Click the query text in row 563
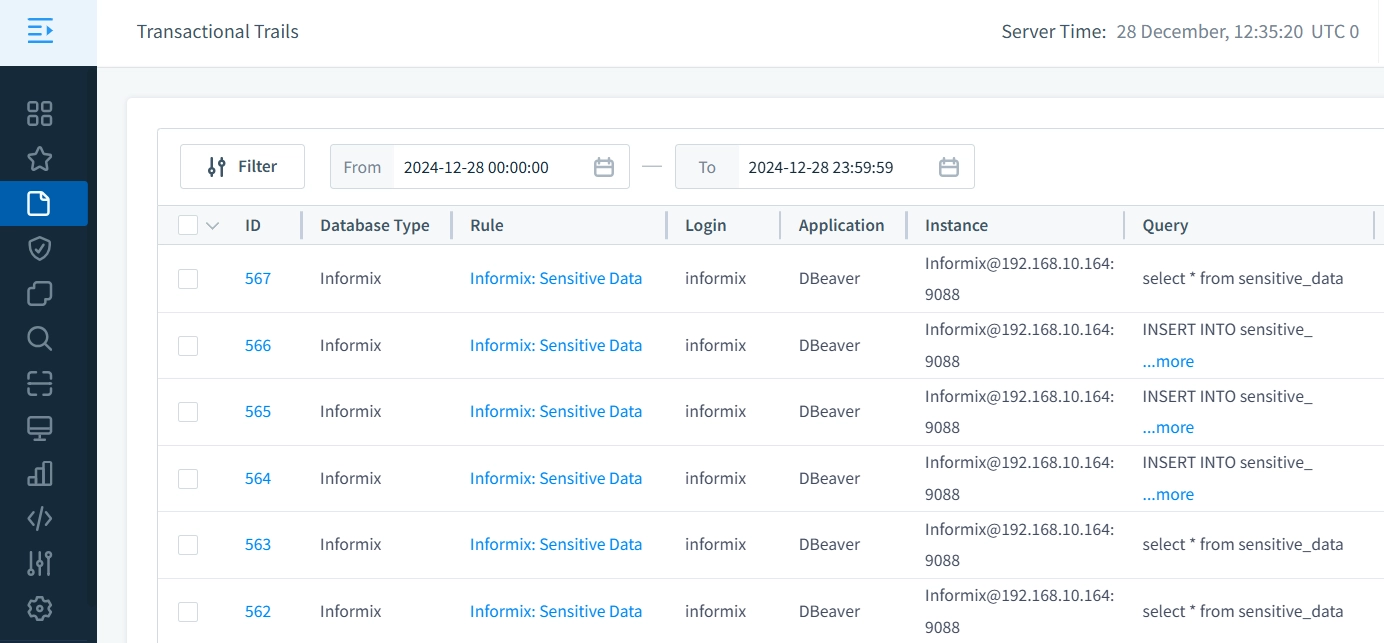The width and height of the screenshot is (1384, 643). 1243,545
